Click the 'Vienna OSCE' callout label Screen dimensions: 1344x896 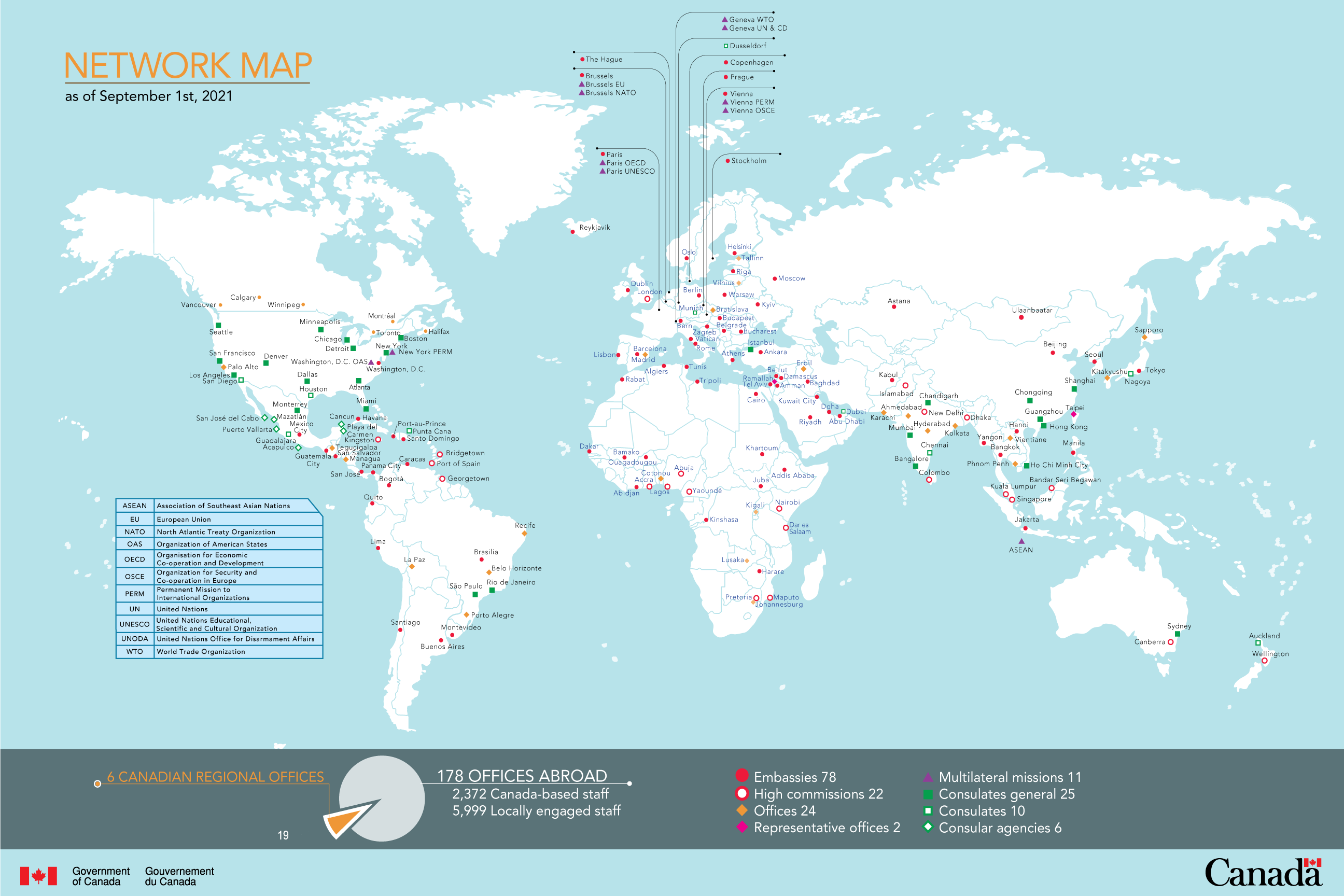coord(752,110)
